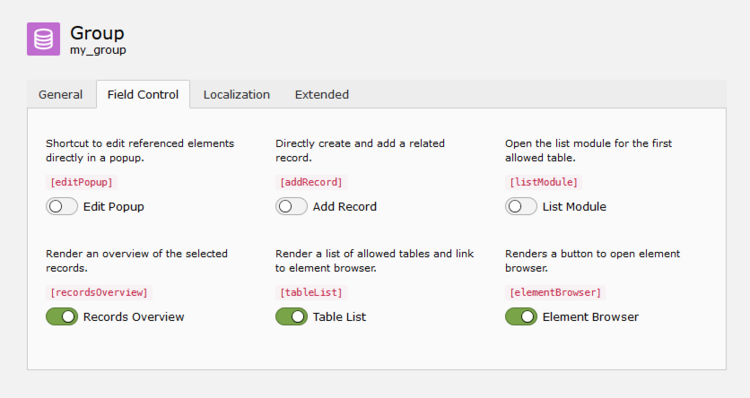Click the Table List label text
750x398 pixels.
tap(340, 317)
